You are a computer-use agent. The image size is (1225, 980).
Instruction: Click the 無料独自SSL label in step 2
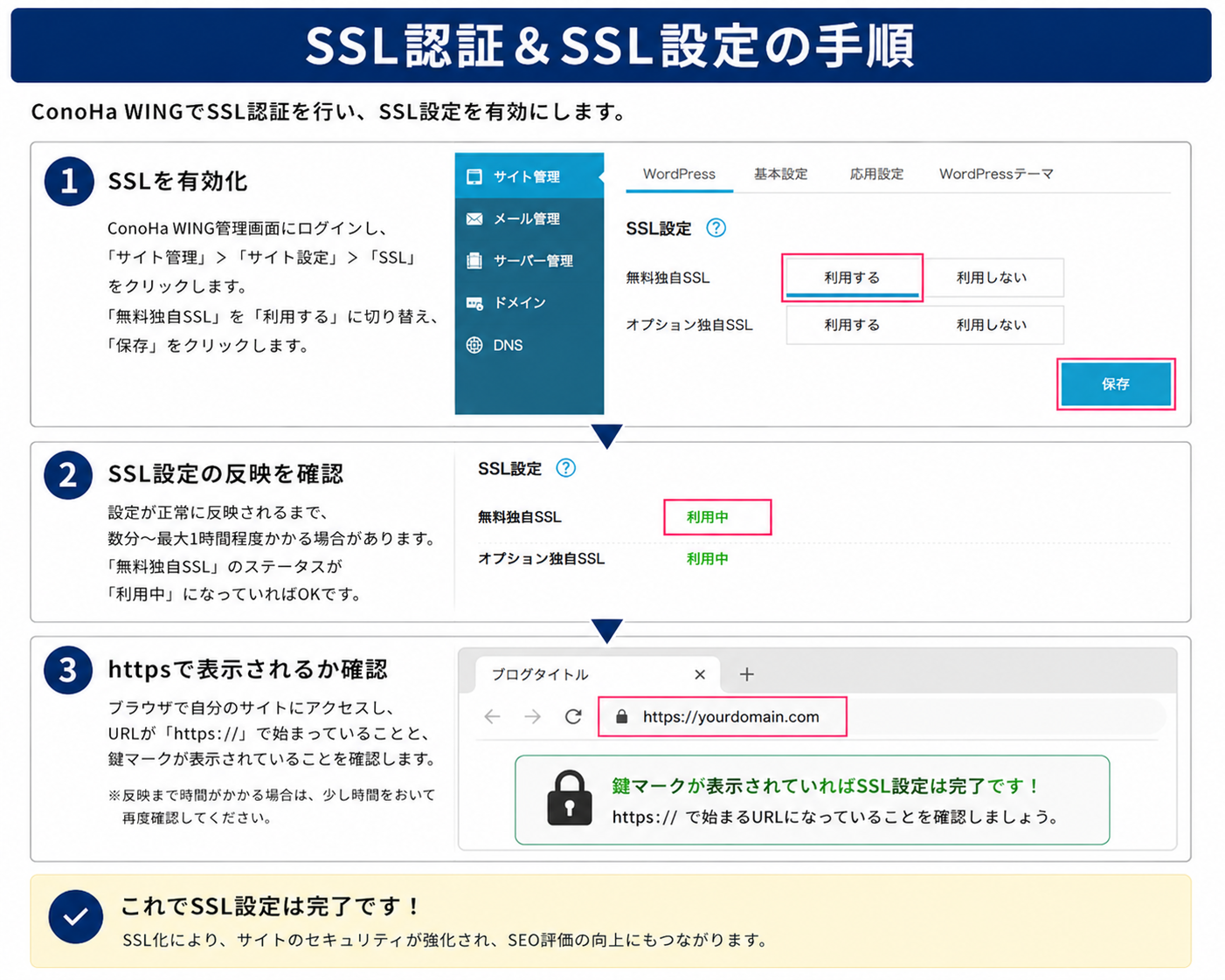[520, 517]
